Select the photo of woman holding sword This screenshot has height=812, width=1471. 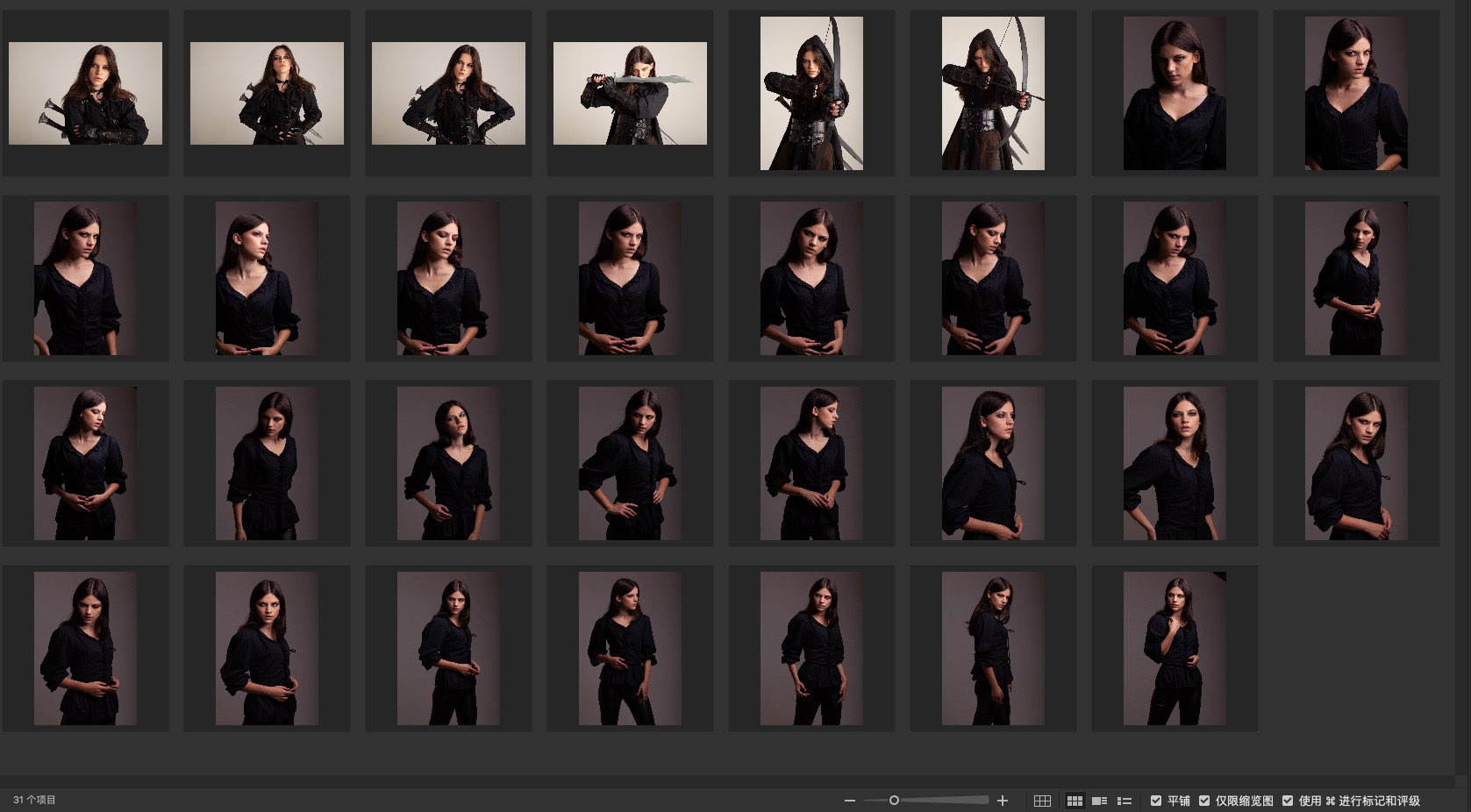coord(630,93)
